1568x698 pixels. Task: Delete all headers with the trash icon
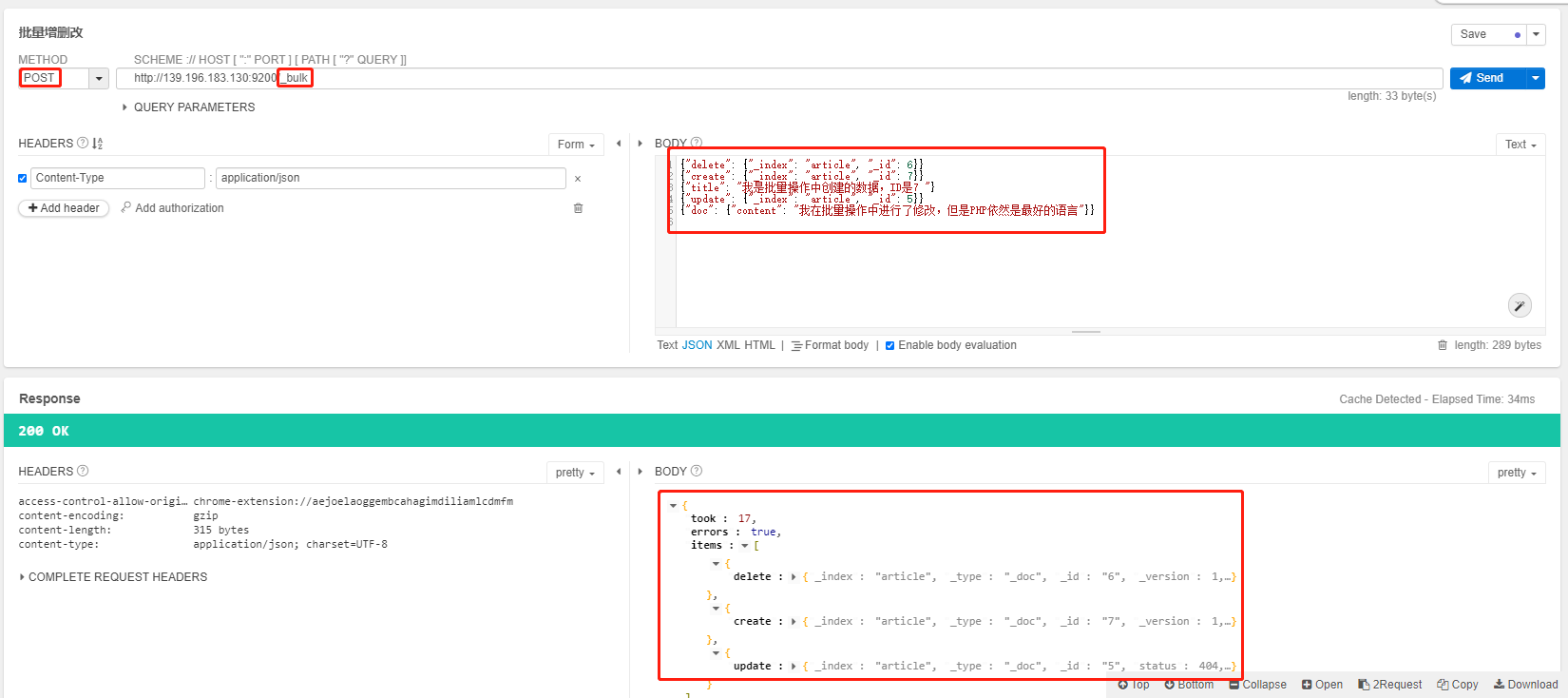pos(578,208)
